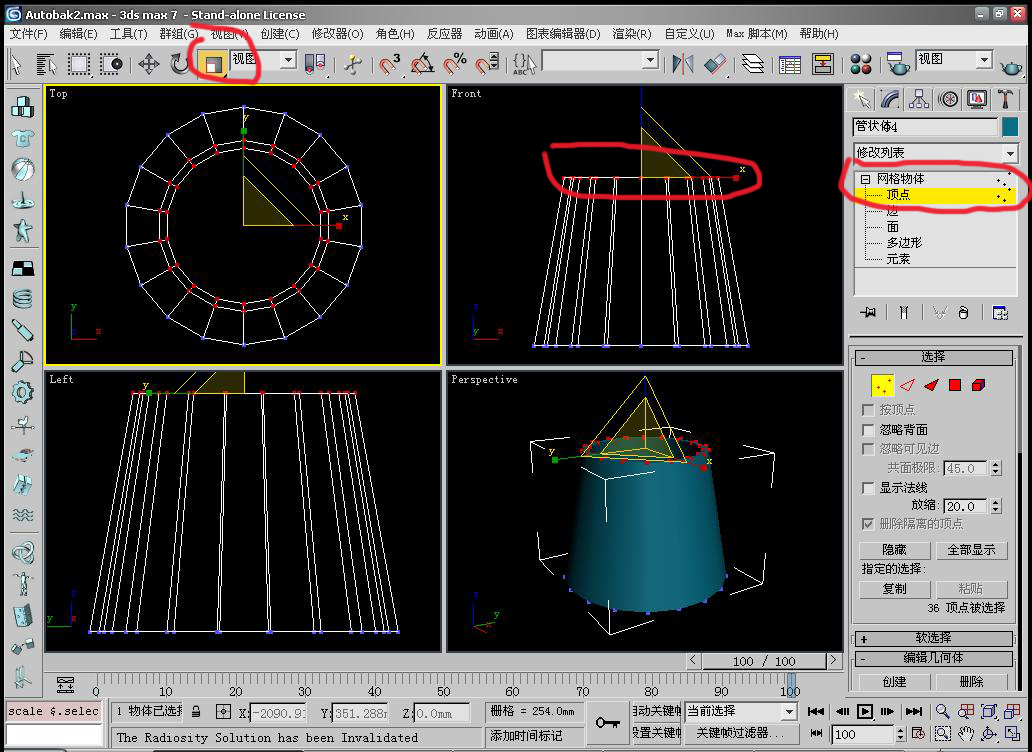This screenshot has height=752, width=1032.
Task: Click the 隐藏 button
Action: [x=894, y=550]
